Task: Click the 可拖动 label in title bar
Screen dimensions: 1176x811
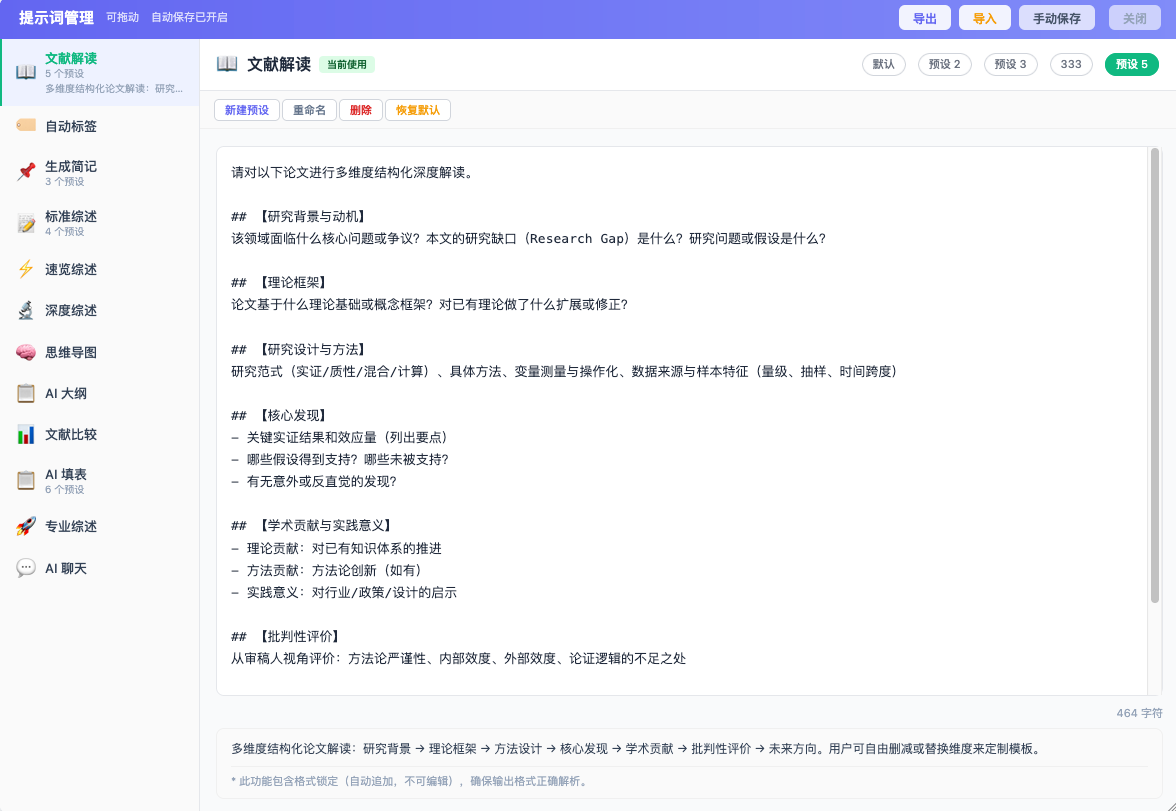Action: click(x=122, y=17)
